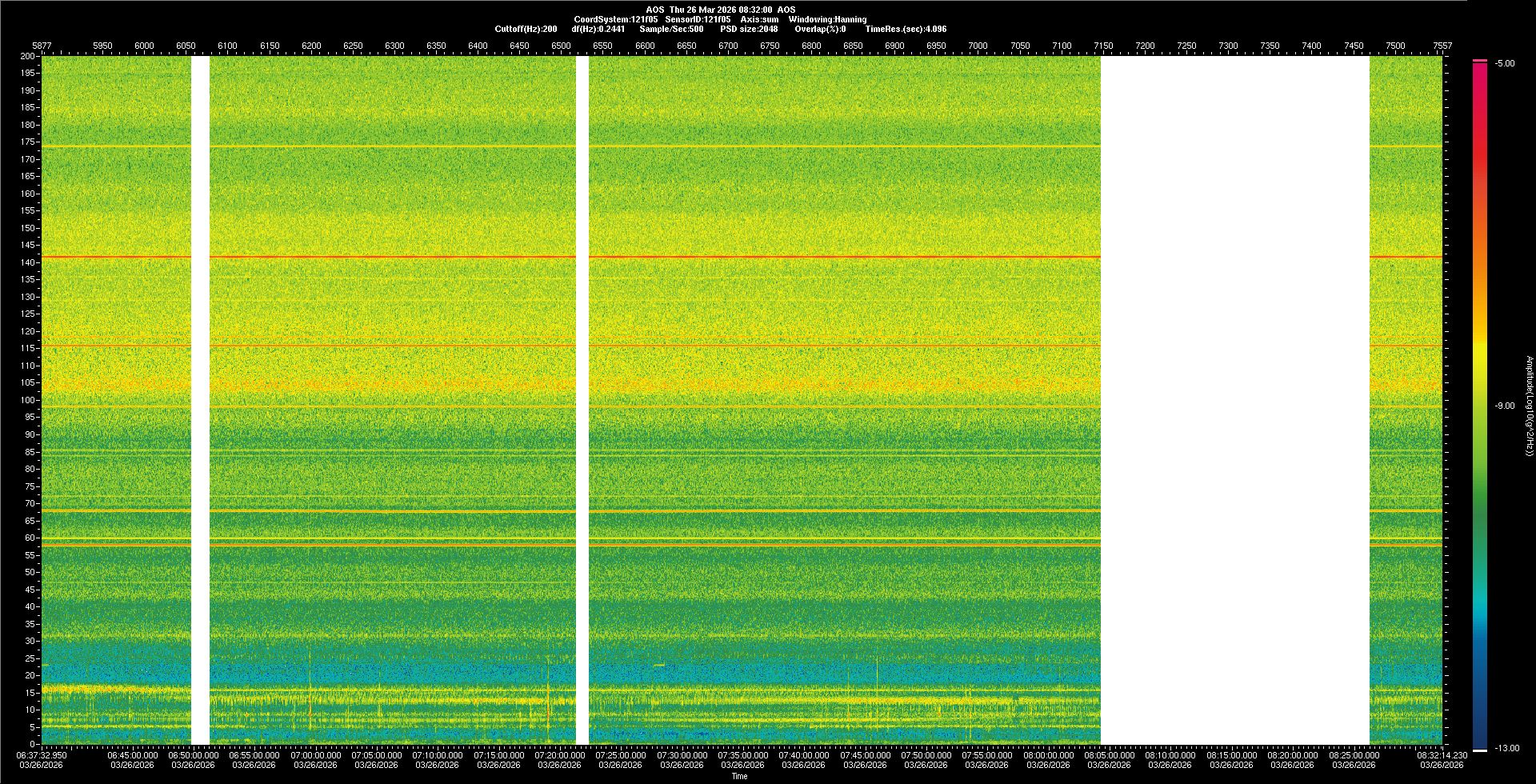Click the "Time" x-axis title

point(739,776)
